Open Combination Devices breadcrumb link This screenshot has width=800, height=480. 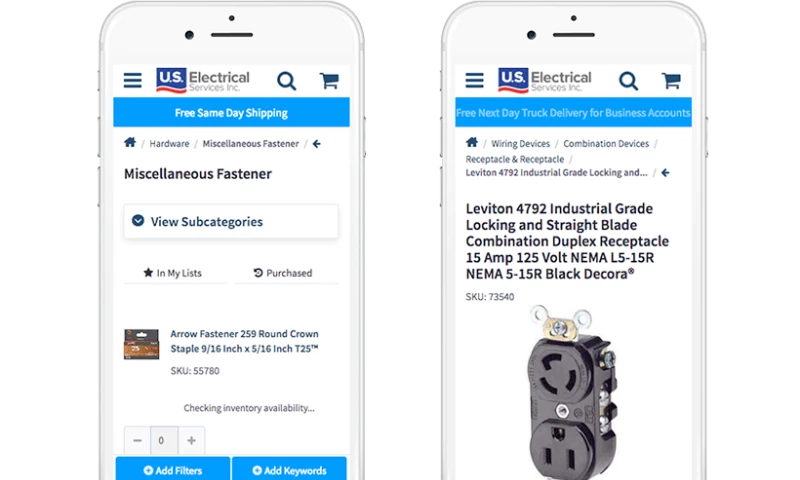click(606, 144)
